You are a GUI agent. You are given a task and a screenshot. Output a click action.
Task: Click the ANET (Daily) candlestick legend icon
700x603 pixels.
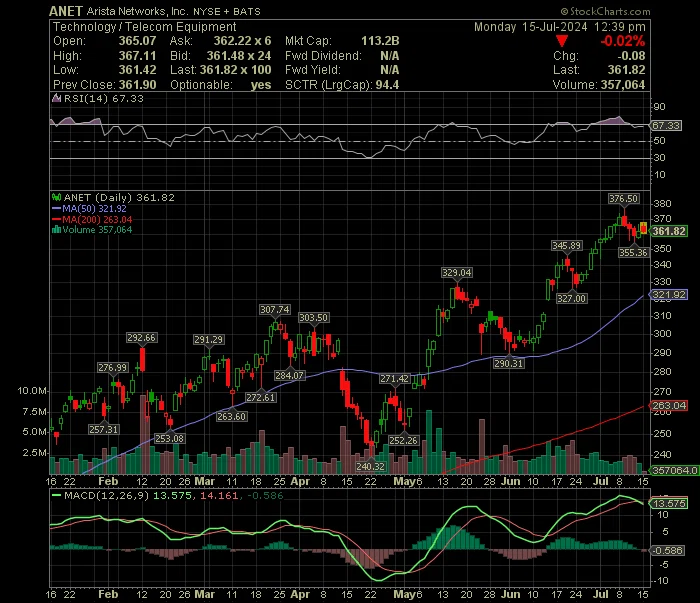click(x=57, y=197)
